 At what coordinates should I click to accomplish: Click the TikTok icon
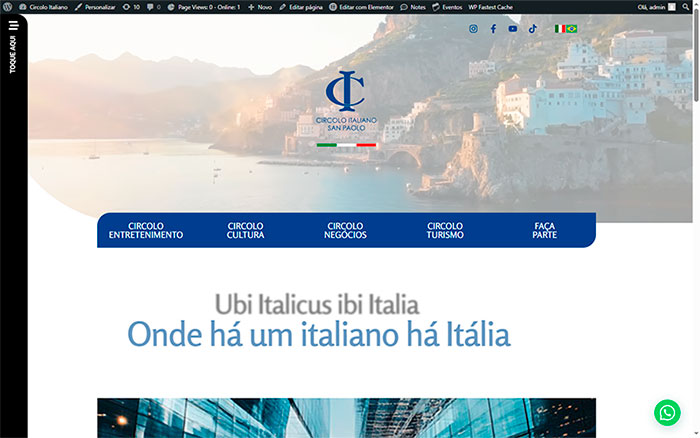[x=533, y=29]
